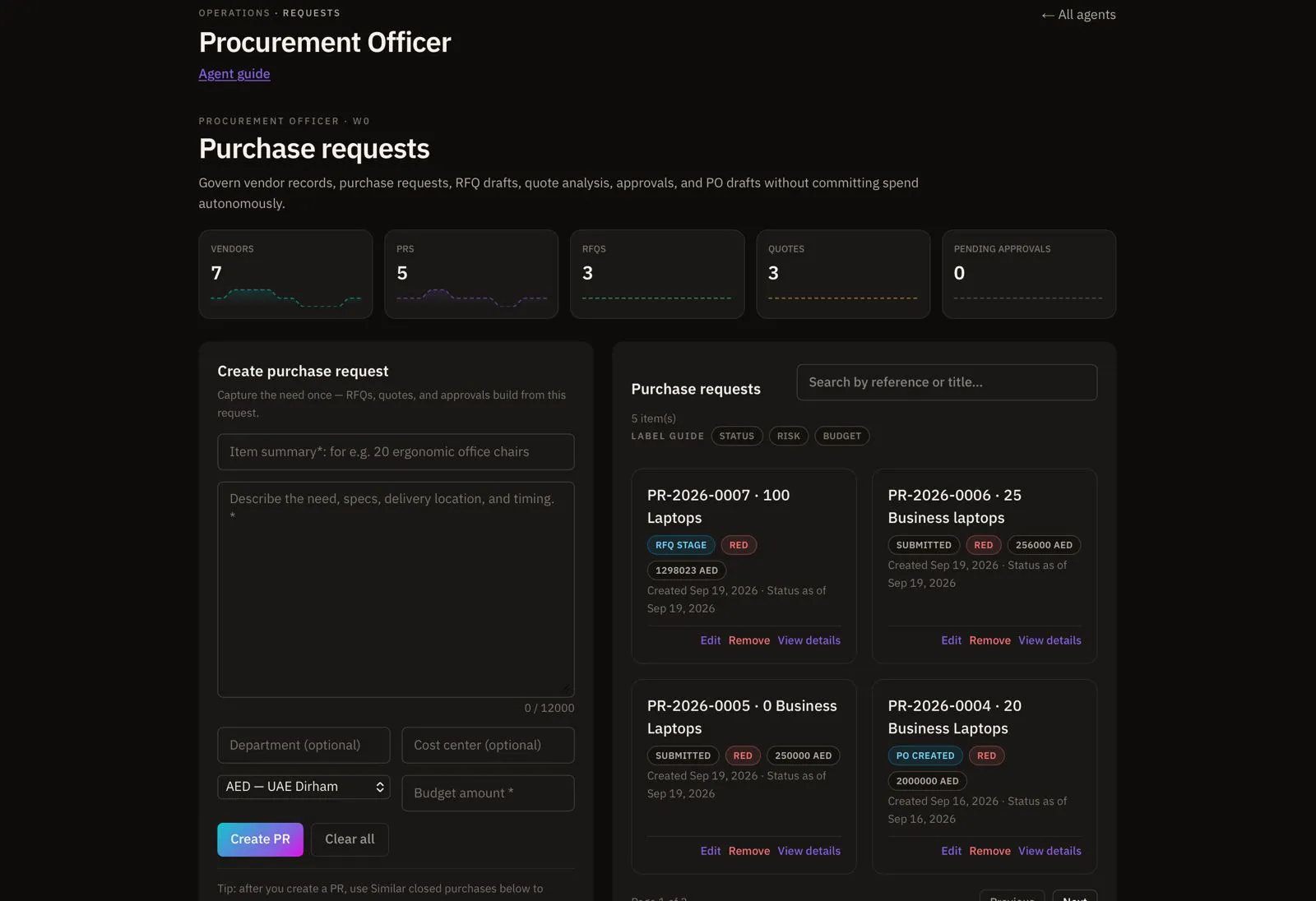Focus the Search by reference or title box
This screenshot has height=901, width=1316.
947,382
